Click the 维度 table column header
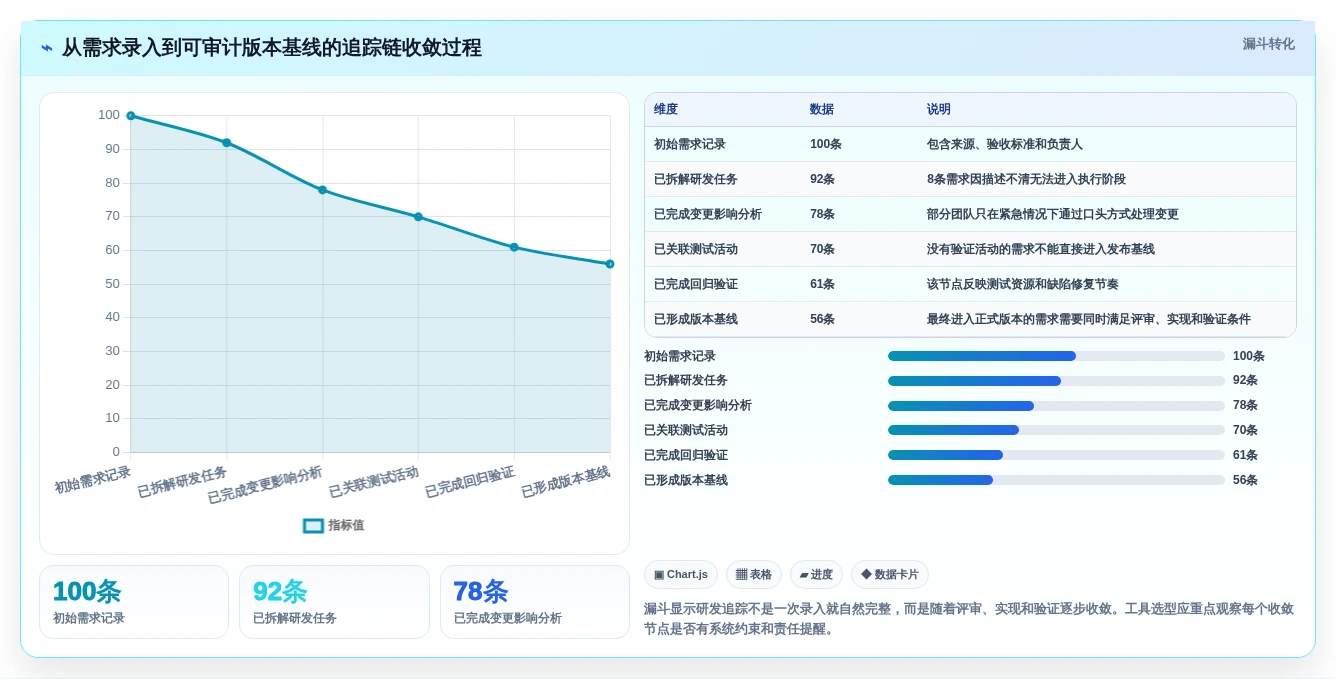Image resolution: width=1336 pixels, height=679 pixels. [x=723, y=109]
